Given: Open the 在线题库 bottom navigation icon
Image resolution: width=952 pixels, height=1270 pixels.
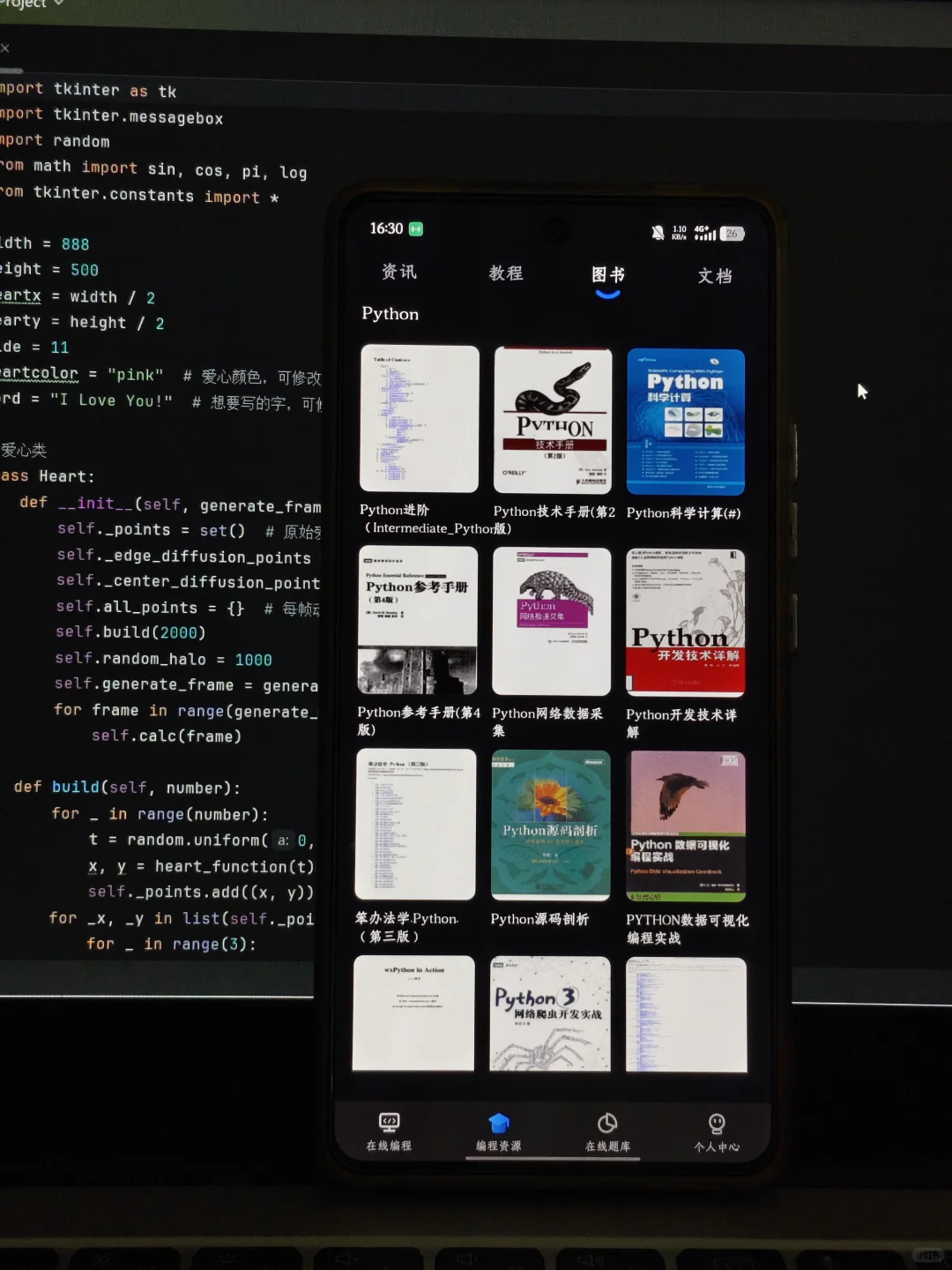Looking at the screenshot, I should (607, 1133).
